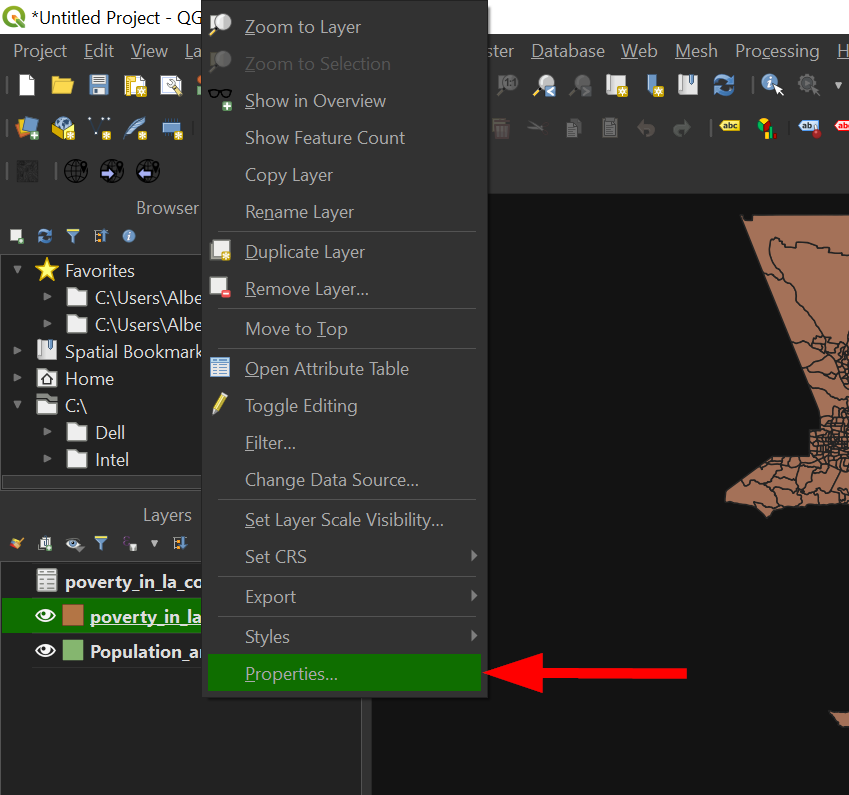Screen dimensions: 849x795
Task: Select Toggle Editing in context menu
Action: tap(344, 406)
